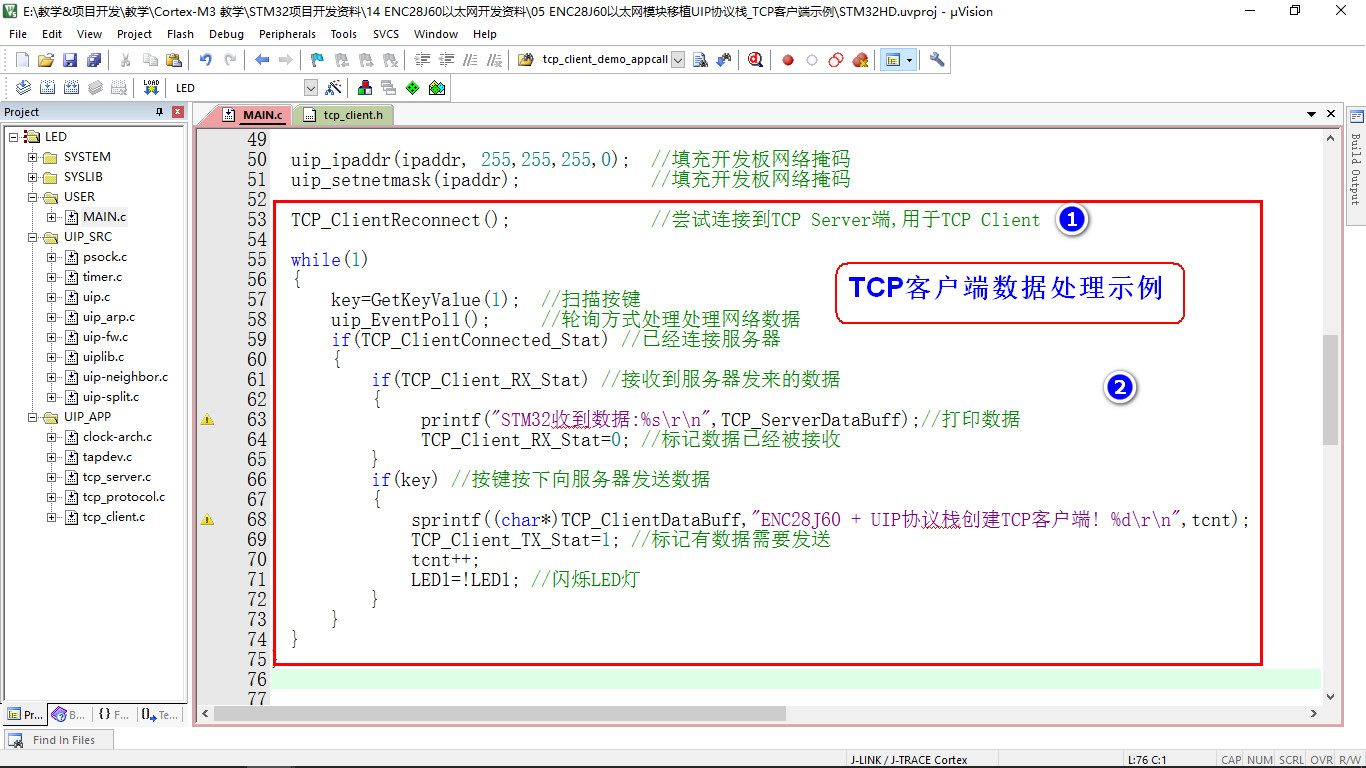The width and height of the screenshot is (1366, 768).
Task: Click the editor vertical scrollbar thumb
Action: coord(1330,389)
